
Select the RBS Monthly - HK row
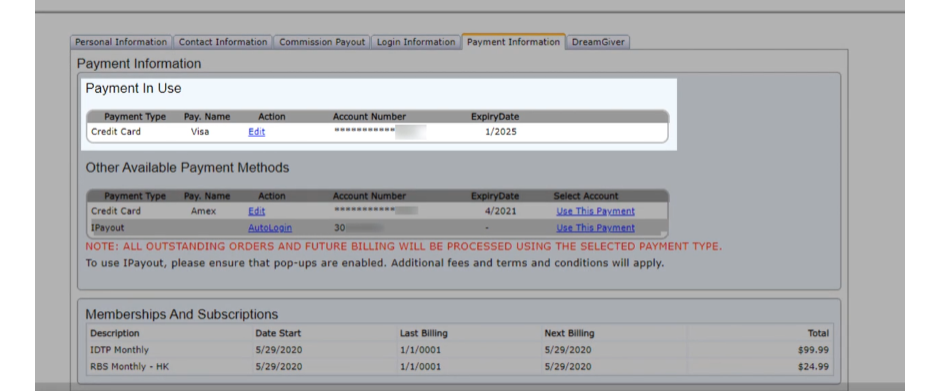click(x=459, y=366)
